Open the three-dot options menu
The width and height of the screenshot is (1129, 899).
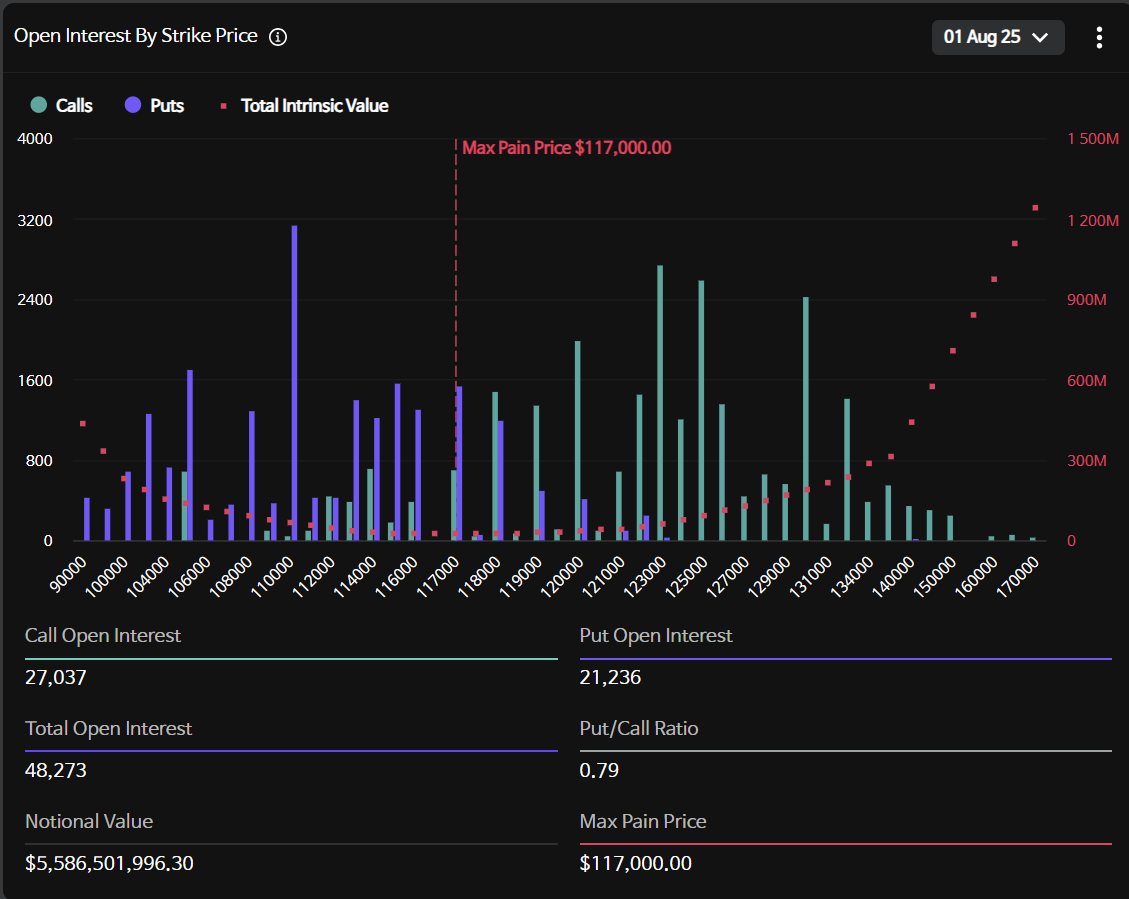[x=1099, y=38]
